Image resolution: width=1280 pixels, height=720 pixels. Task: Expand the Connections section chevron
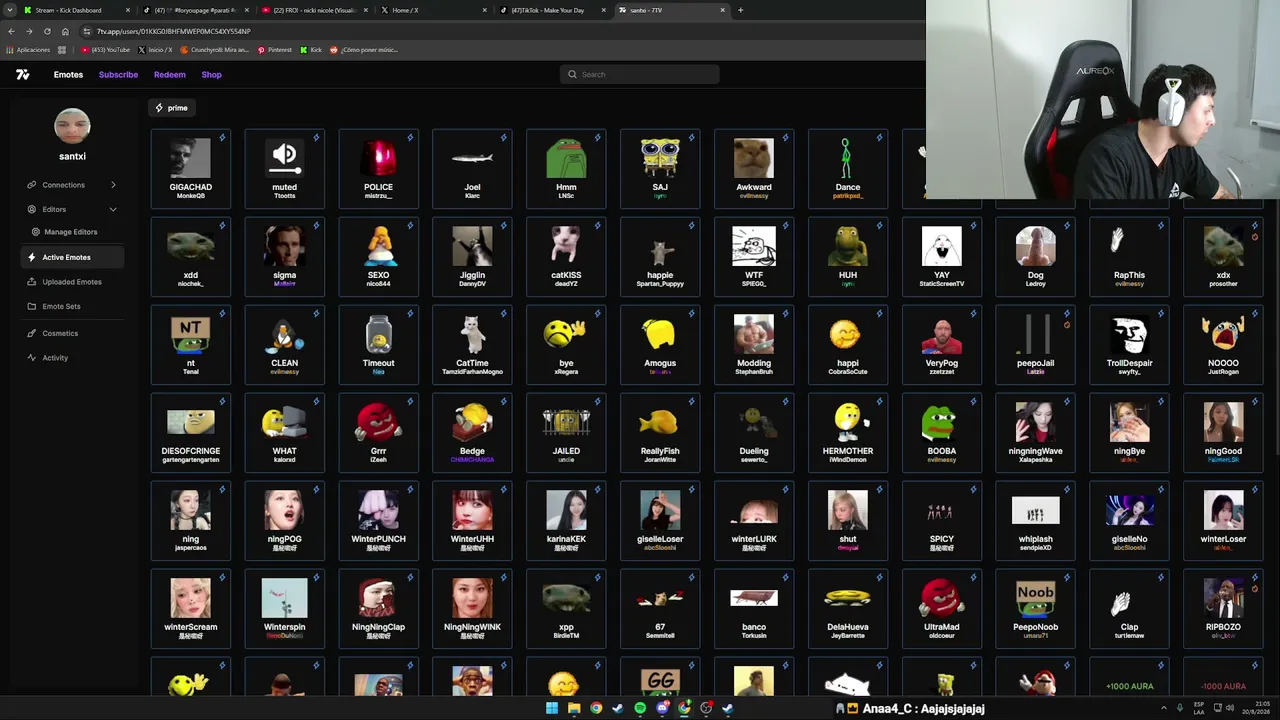point(113,185)
